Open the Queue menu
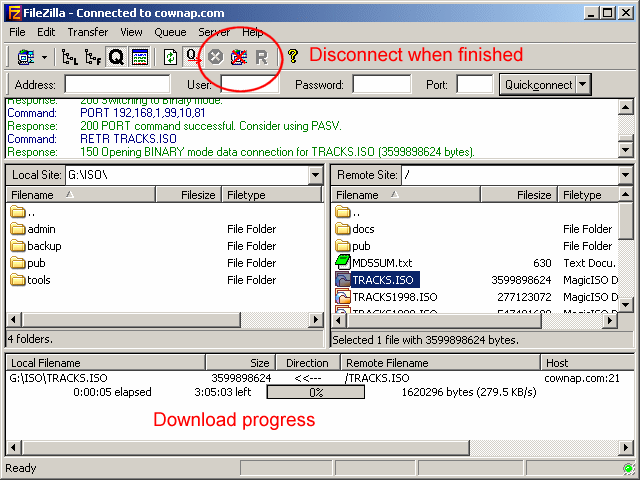 [x=169, y=32]
